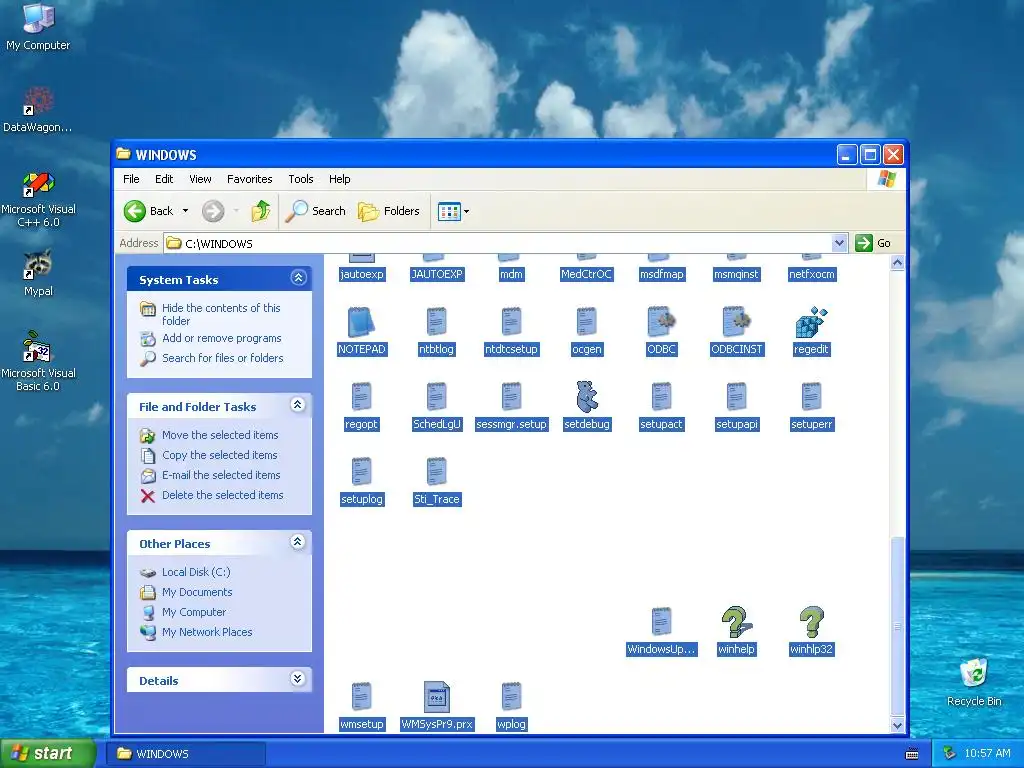Open the File menu
The width and height of the screenshot is (1024, 768).
pyautogui.click(x=131, y=179)
